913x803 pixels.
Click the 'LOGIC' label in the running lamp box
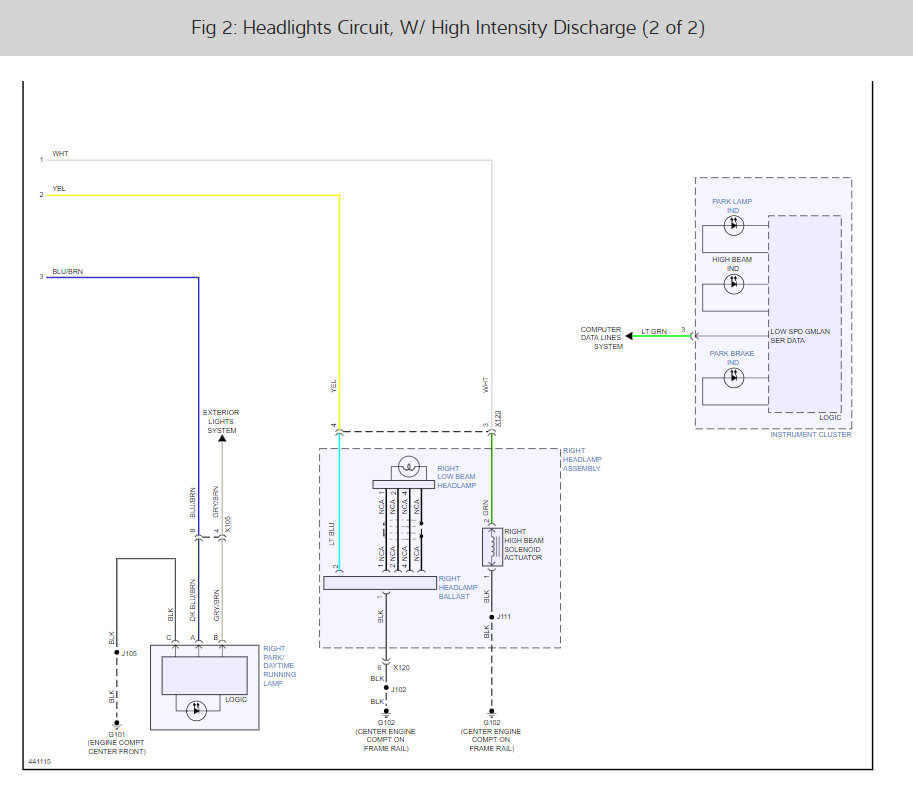click(236, 699)
